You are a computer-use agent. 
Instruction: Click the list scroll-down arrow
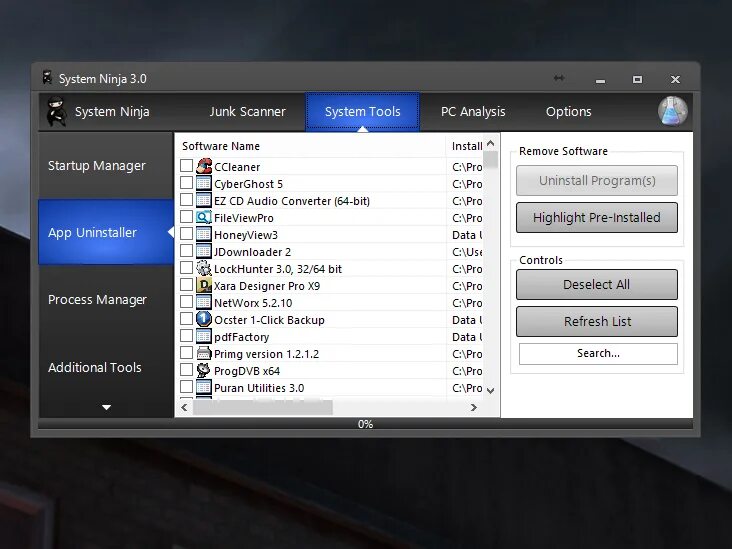tap(490, 390)
